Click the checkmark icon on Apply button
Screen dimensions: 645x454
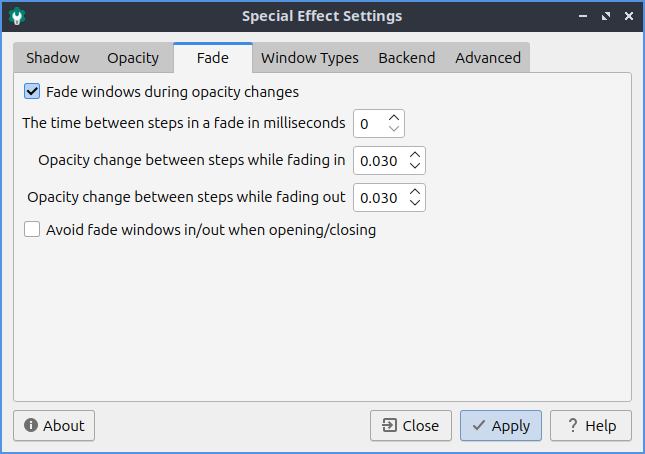click(x=479, y=426)
